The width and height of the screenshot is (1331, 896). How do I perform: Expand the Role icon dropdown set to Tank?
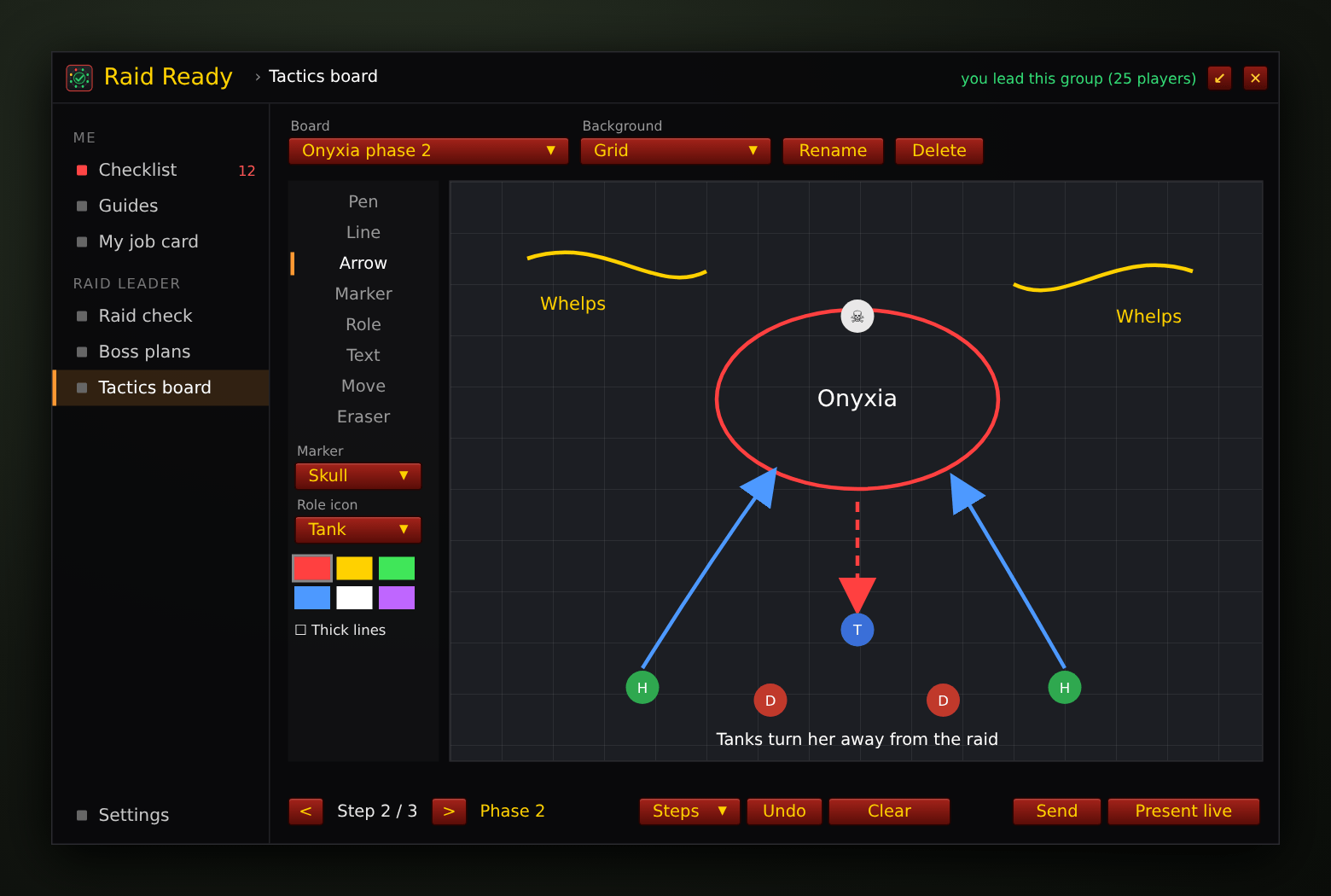358,529
